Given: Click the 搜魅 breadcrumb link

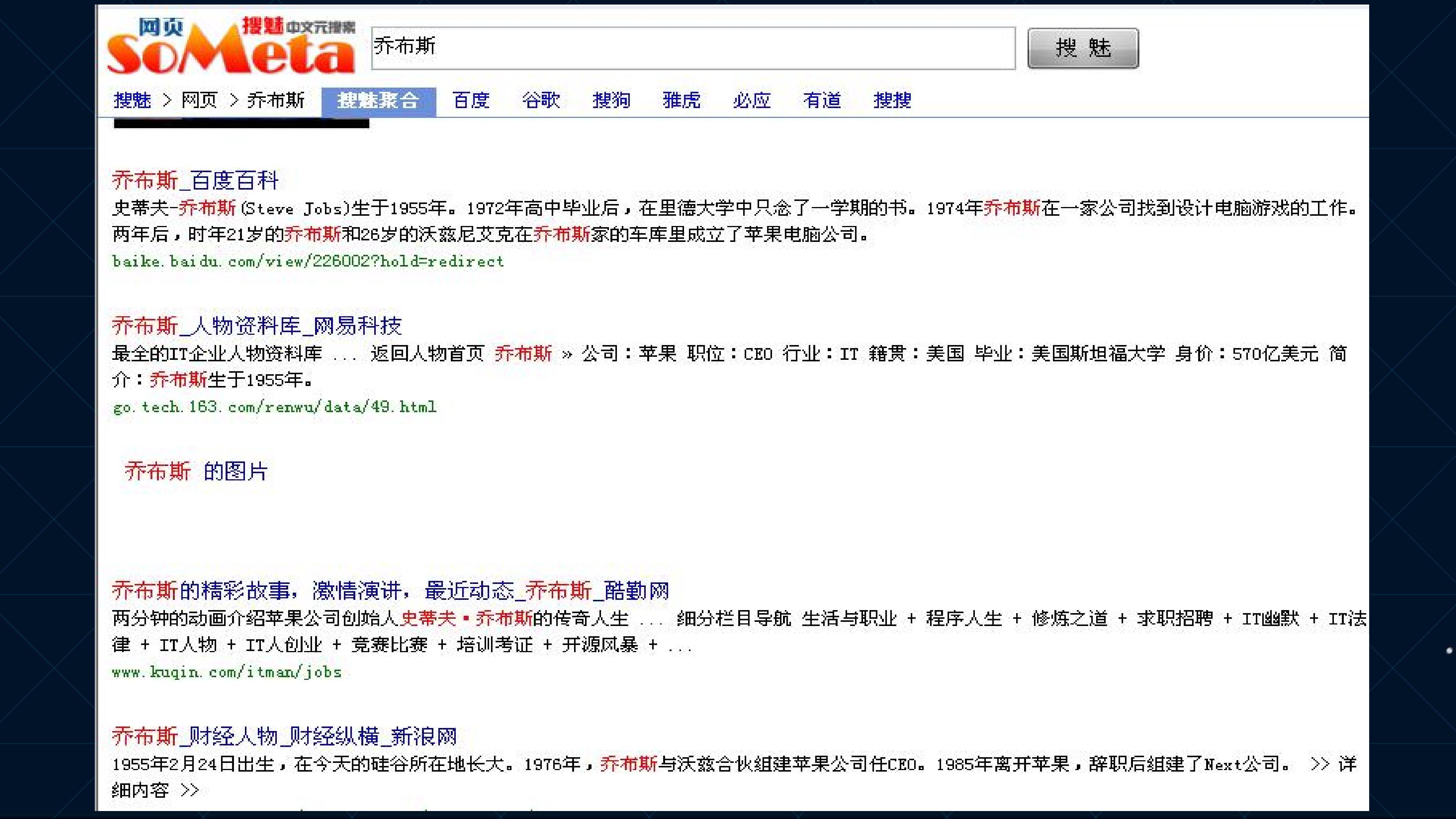Looking at the screenshot, I should pyautogui.click(x=132, y=100).
